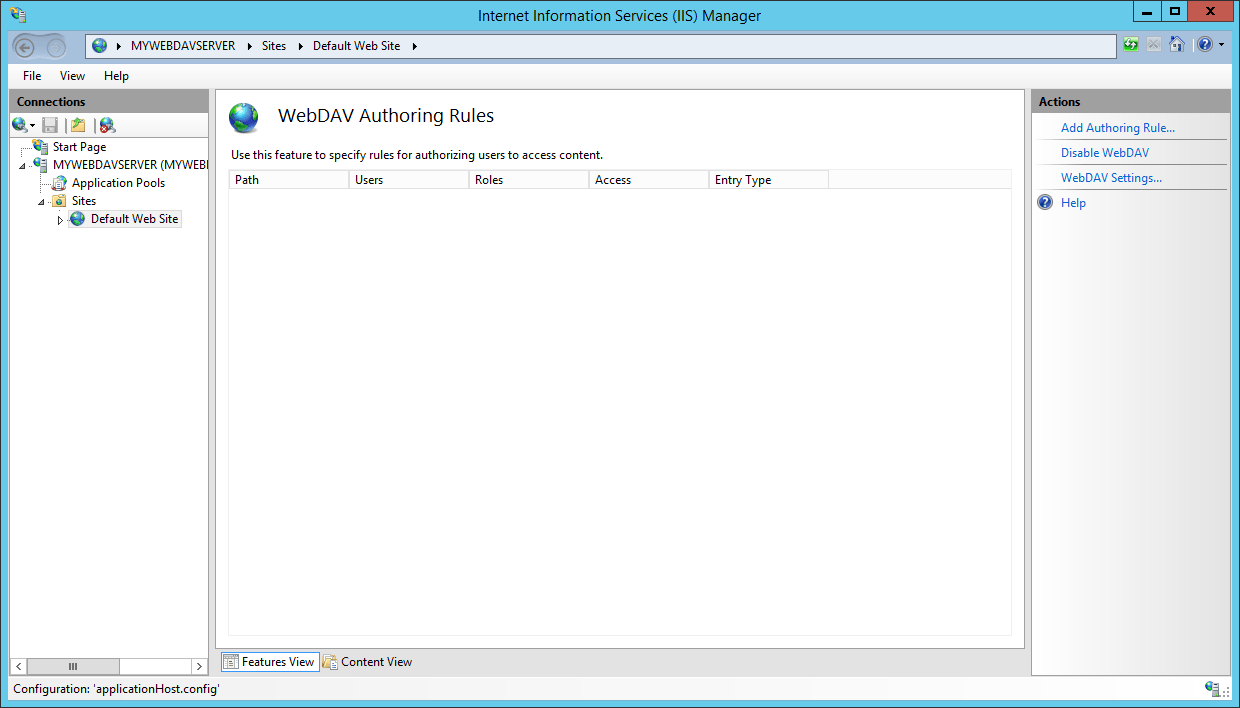The width and height of the screenshot is (1240, 708).
Task: Click the Connections horizontal scrollbar thumb
Action: click(73, 666)
